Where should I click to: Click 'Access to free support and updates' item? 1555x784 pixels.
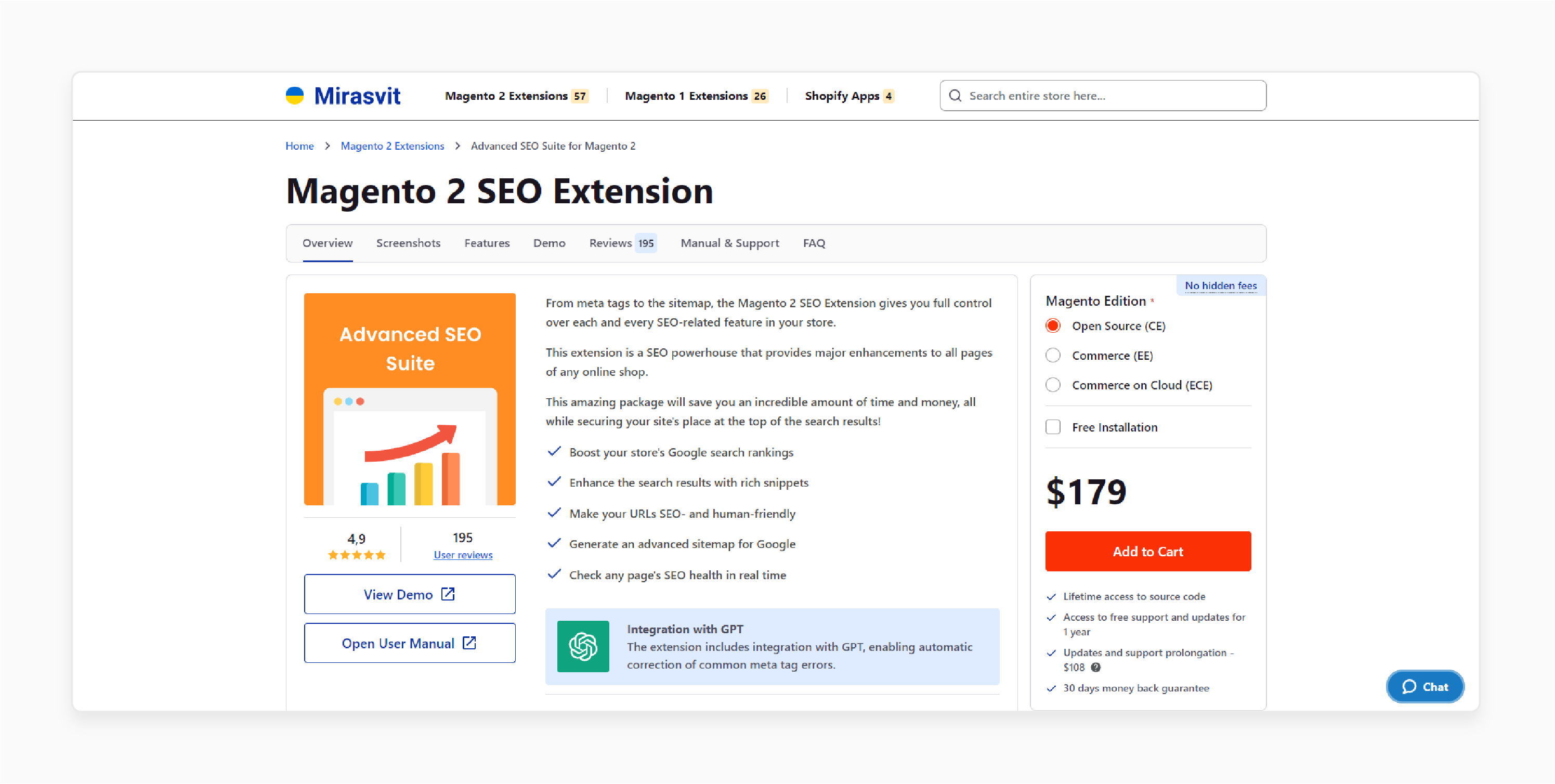pos(1154,624)
